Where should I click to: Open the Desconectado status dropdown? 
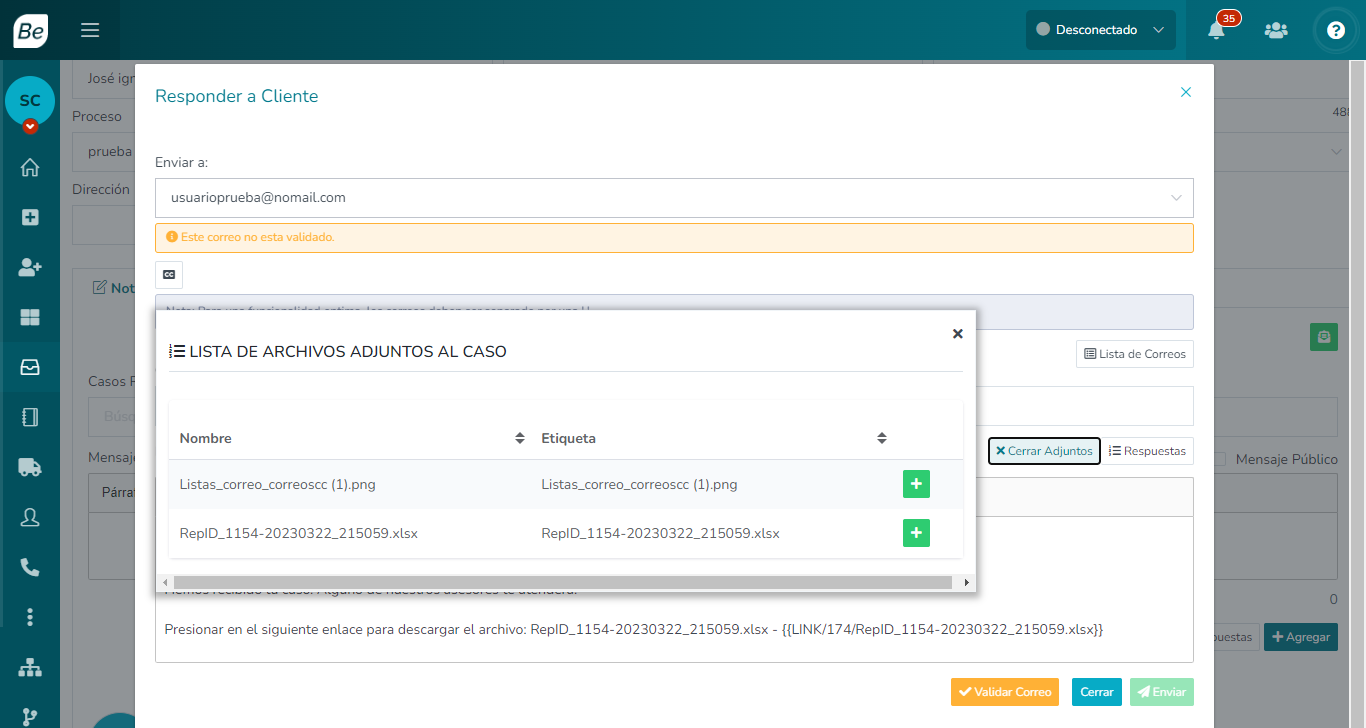1101,30
